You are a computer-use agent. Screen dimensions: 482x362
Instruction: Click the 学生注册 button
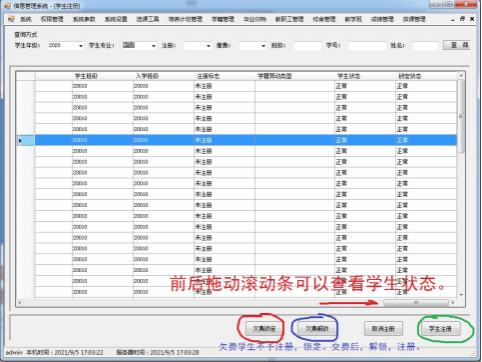pyautogui.click(x=440, y=329)
